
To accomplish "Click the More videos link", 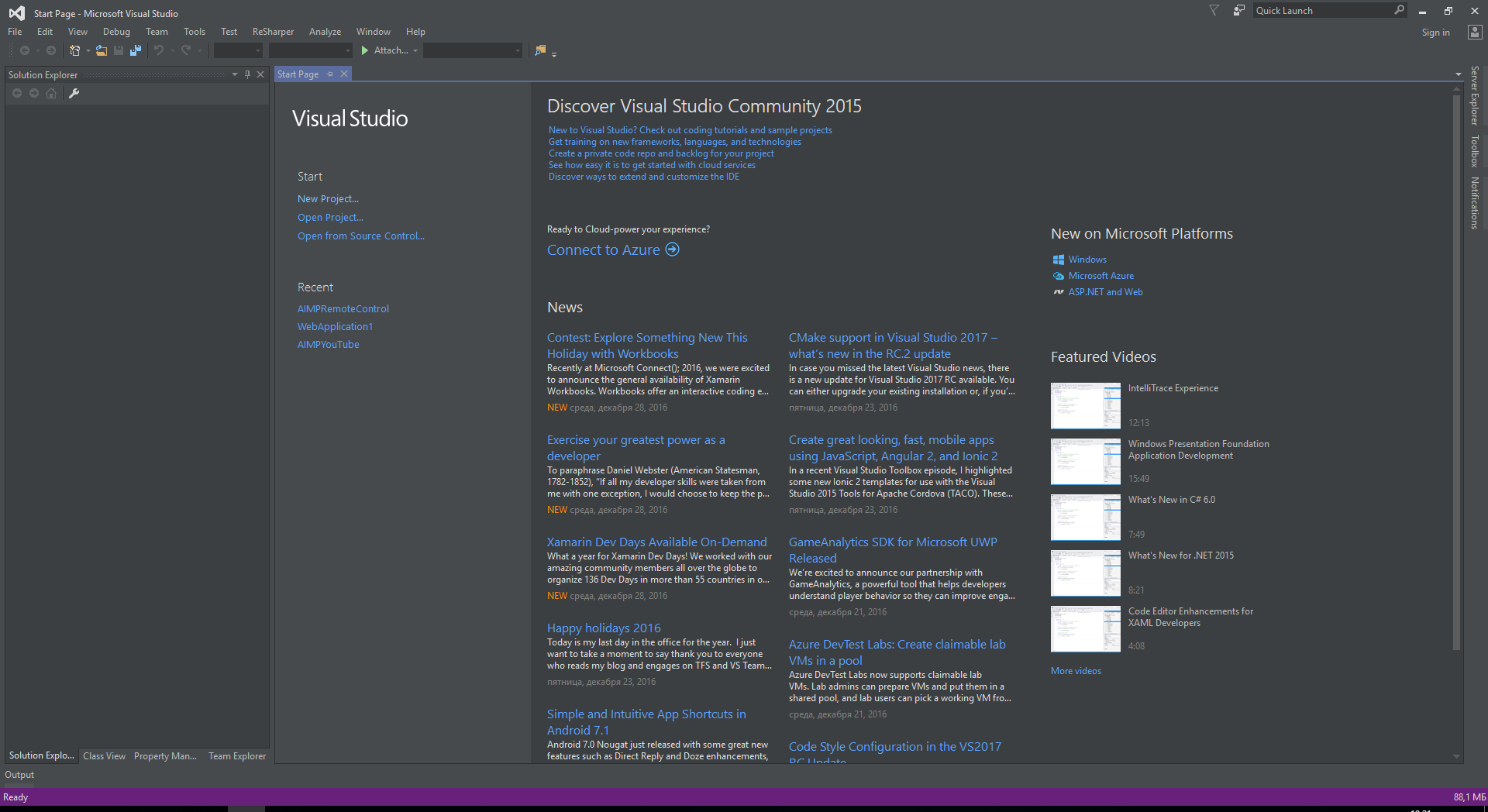I will coord(1076,671).
